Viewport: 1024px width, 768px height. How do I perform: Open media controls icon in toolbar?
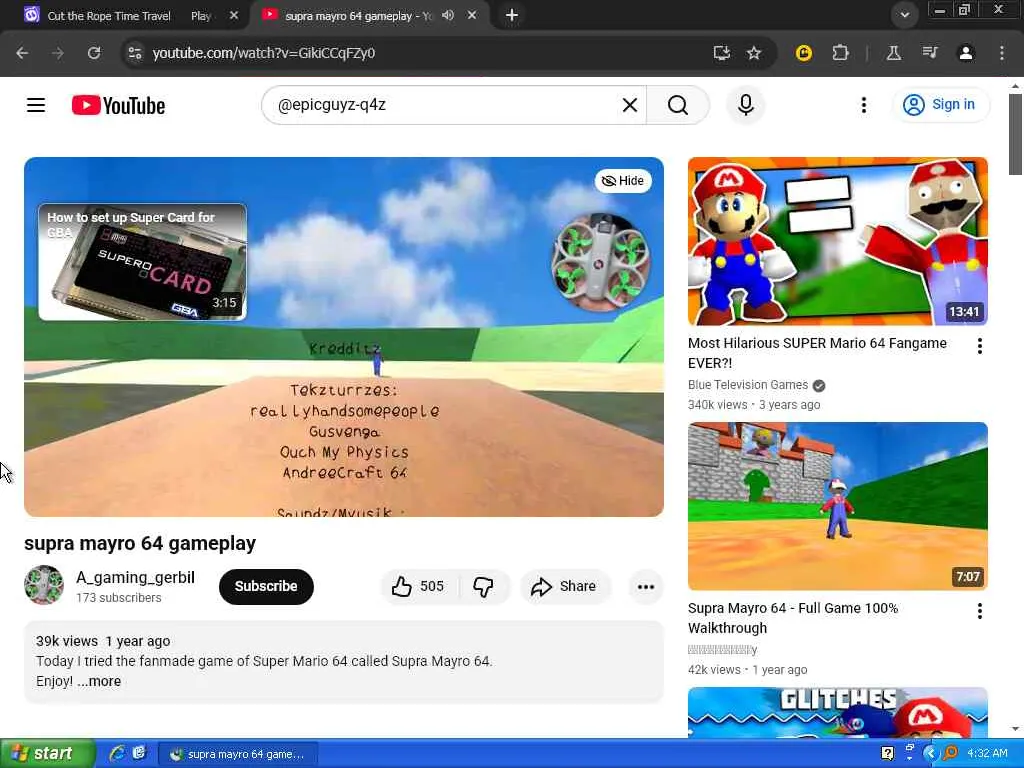930,53
